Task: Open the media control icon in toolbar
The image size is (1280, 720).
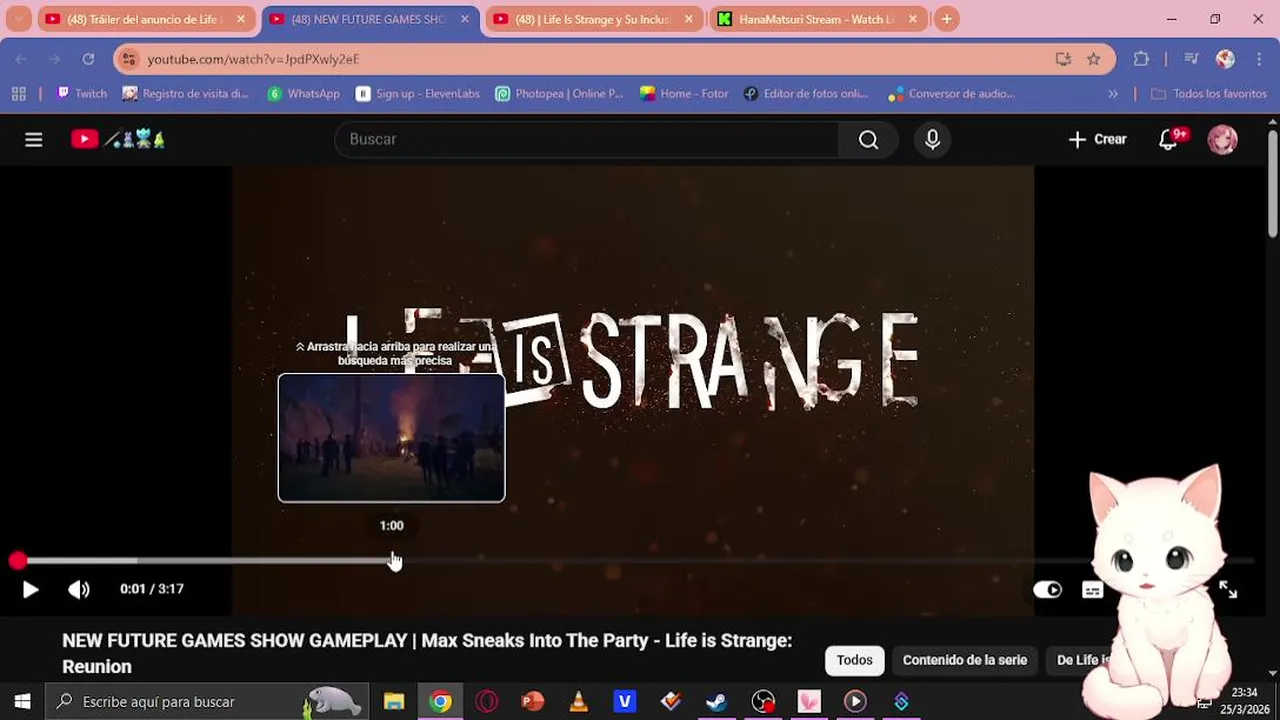Action: (1191, 59)
